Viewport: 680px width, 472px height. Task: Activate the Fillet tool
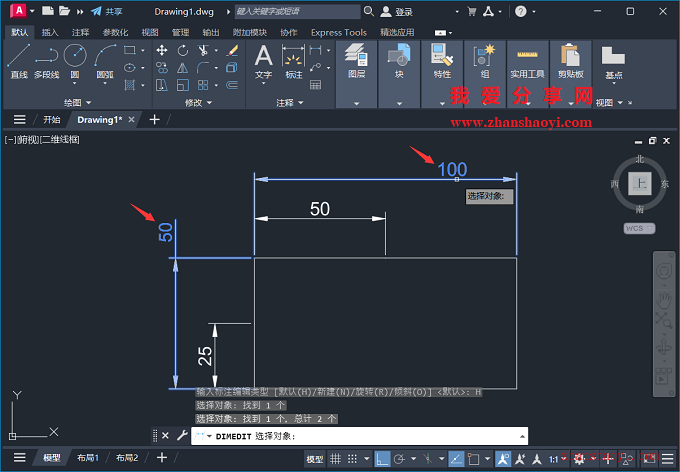203,68
